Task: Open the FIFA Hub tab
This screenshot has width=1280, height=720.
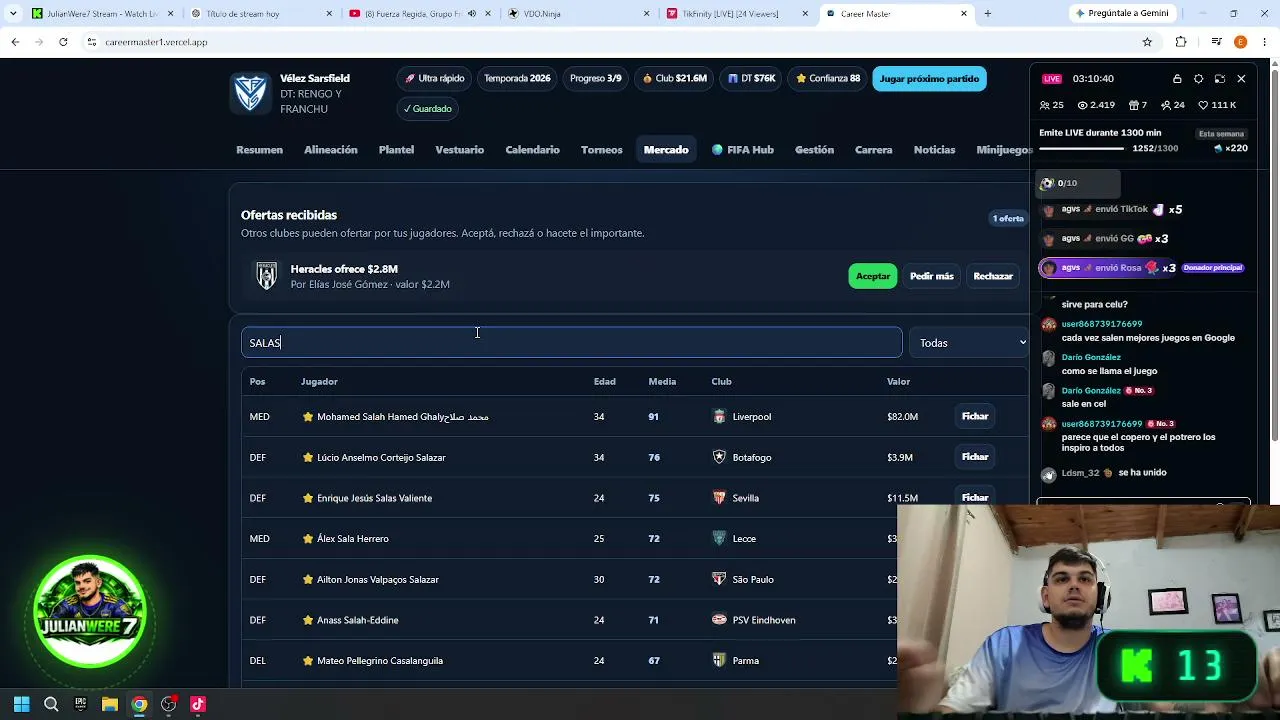Action: pyautogui.click(x=743, y=150)
